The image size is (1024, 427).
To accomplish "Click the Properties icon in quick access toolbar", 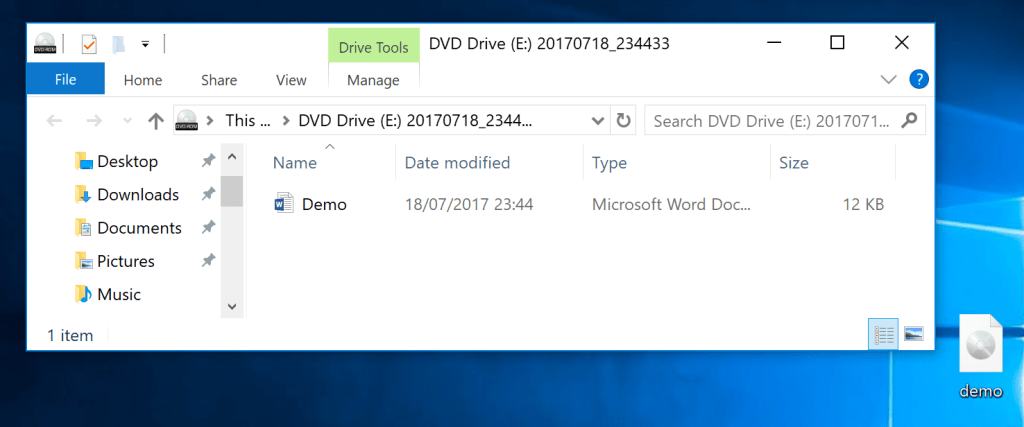I will pos(89,44).
